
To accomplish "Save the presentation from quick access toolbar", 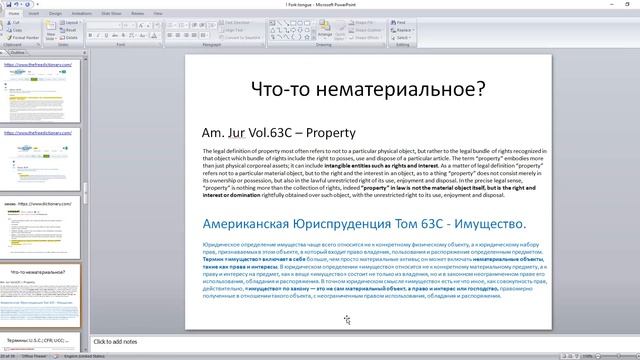I will coord(9,4).
